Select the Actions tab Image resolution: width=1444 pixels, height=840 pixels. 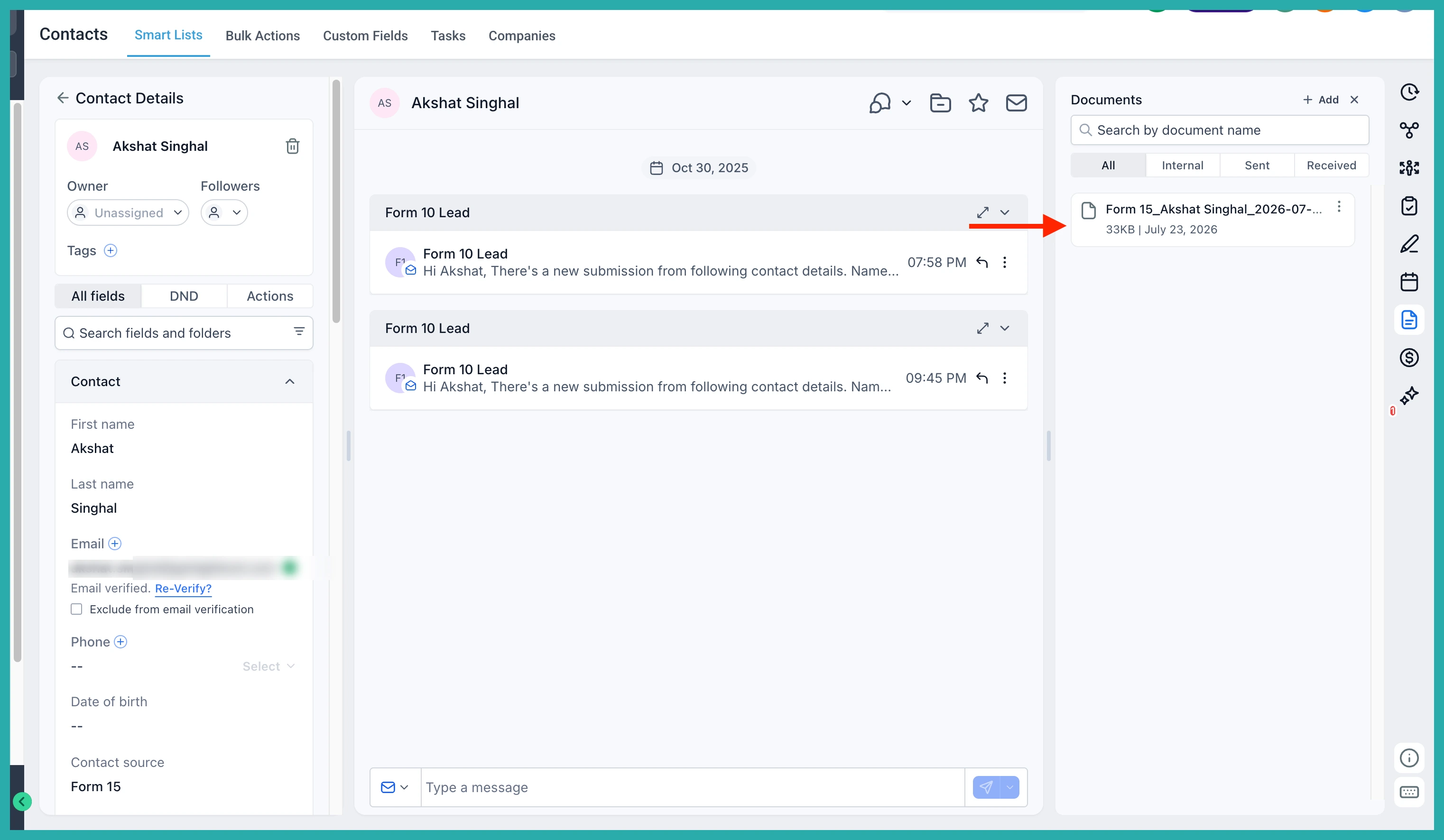tap(270, 296)
